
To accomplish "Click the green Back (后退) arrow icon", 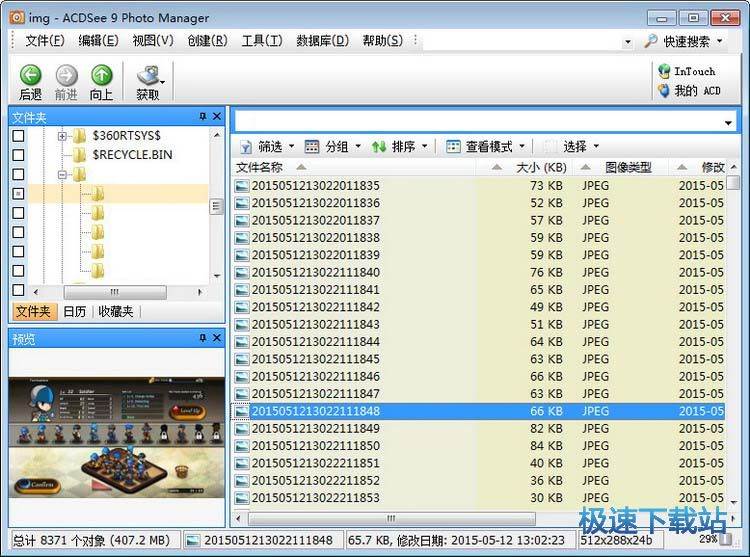I will pyautogui.click(x=30, y=75).
